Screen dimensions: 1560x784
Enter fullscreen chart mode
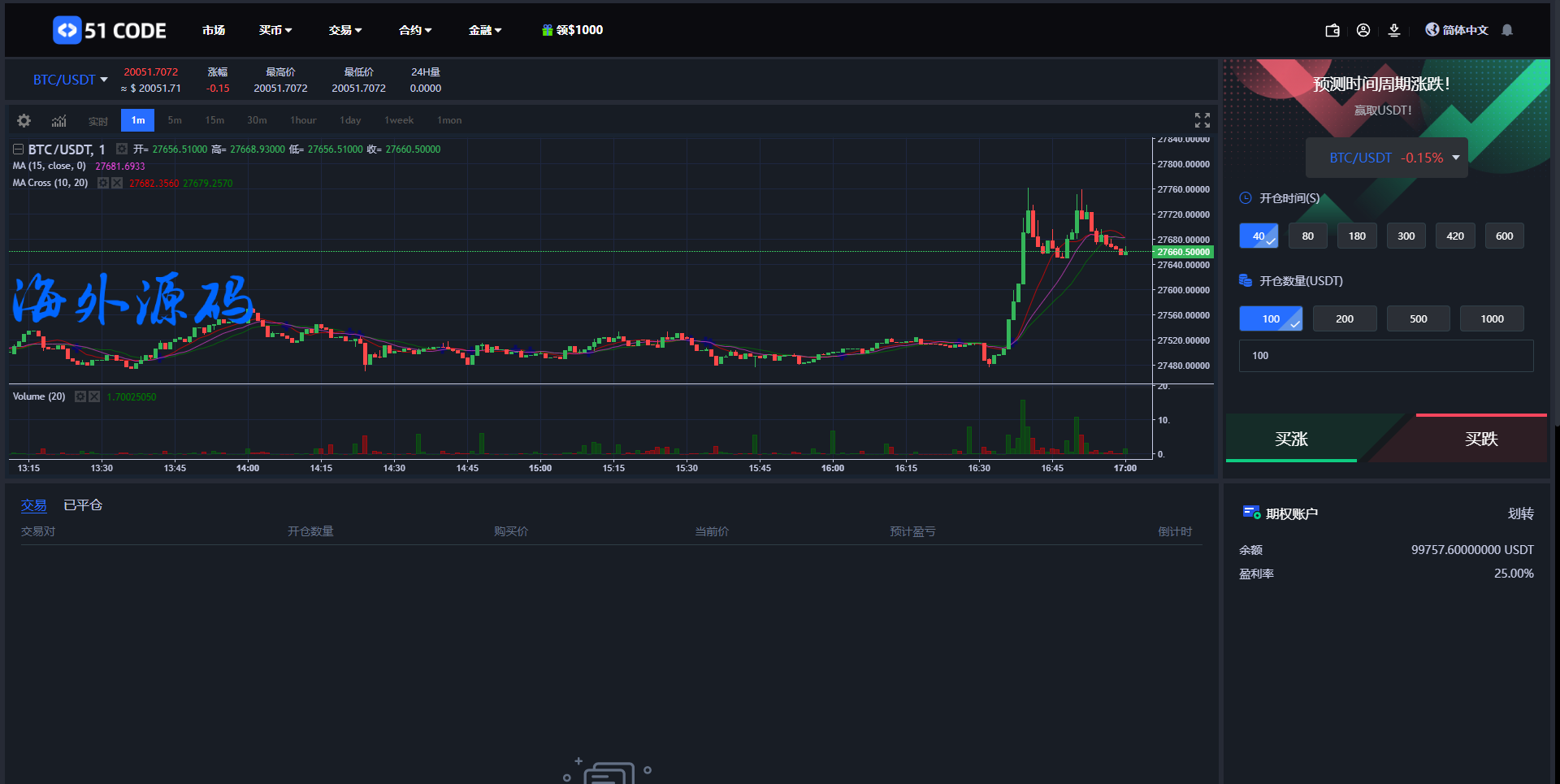(x=1202, y=120)
